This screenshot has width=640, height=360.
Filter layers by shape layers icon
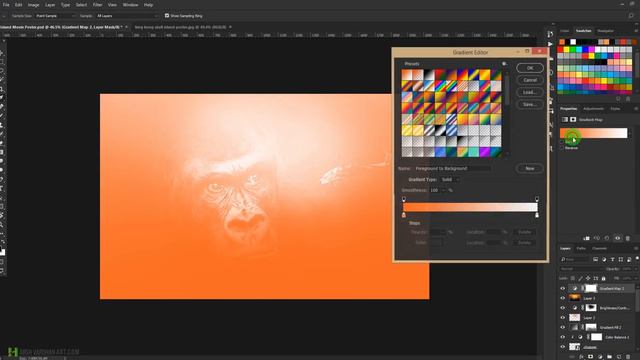pos(621,259)
